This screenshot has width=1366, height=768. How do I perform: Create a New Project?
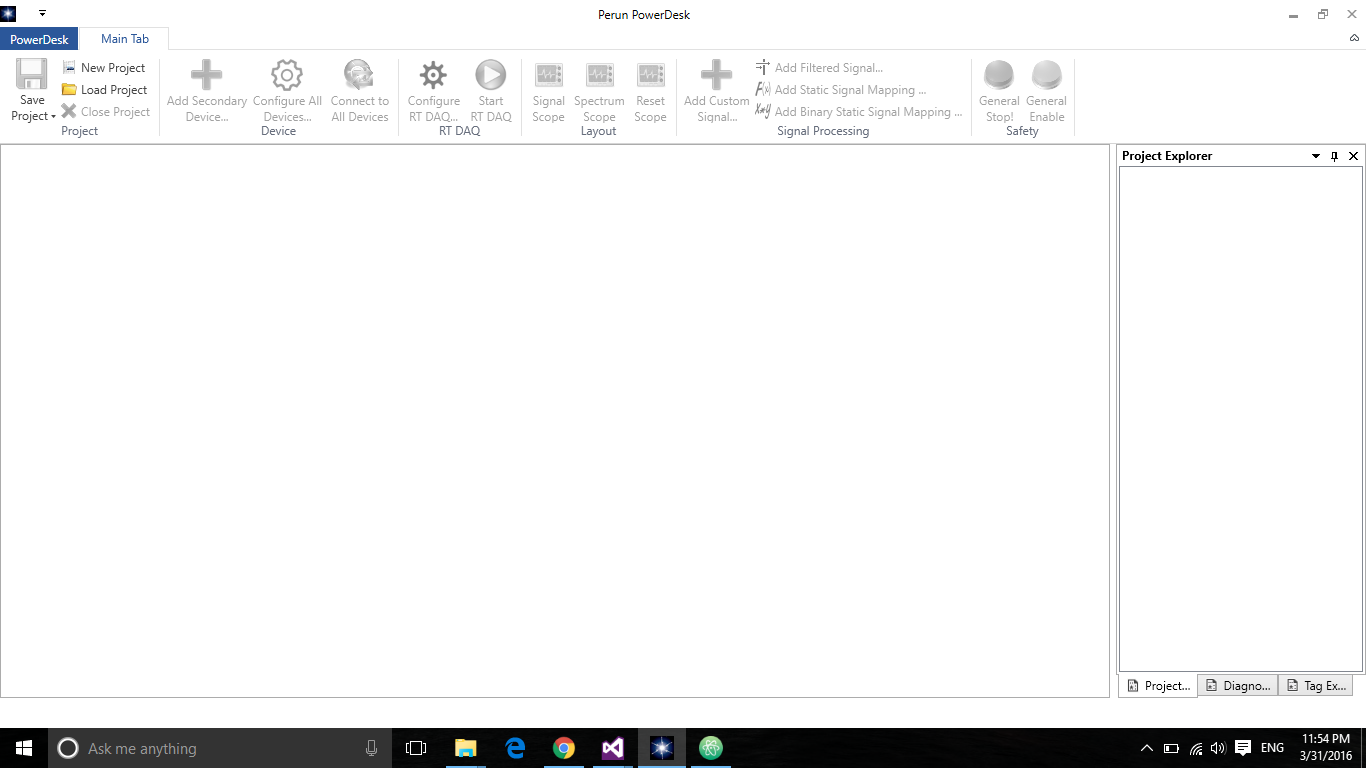tap(104, 68)
